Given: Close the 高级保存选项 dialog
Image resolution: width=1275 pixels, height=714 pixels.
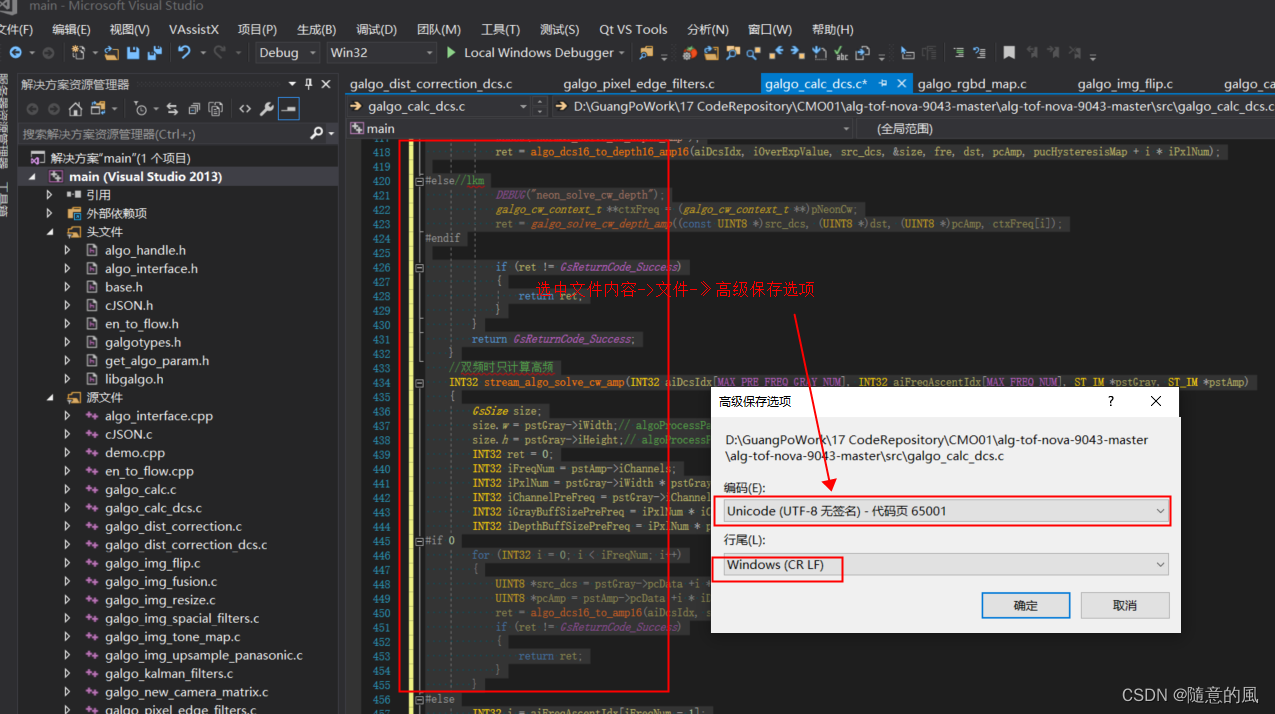Looking at the screenshot, I should click(1156, 401).
